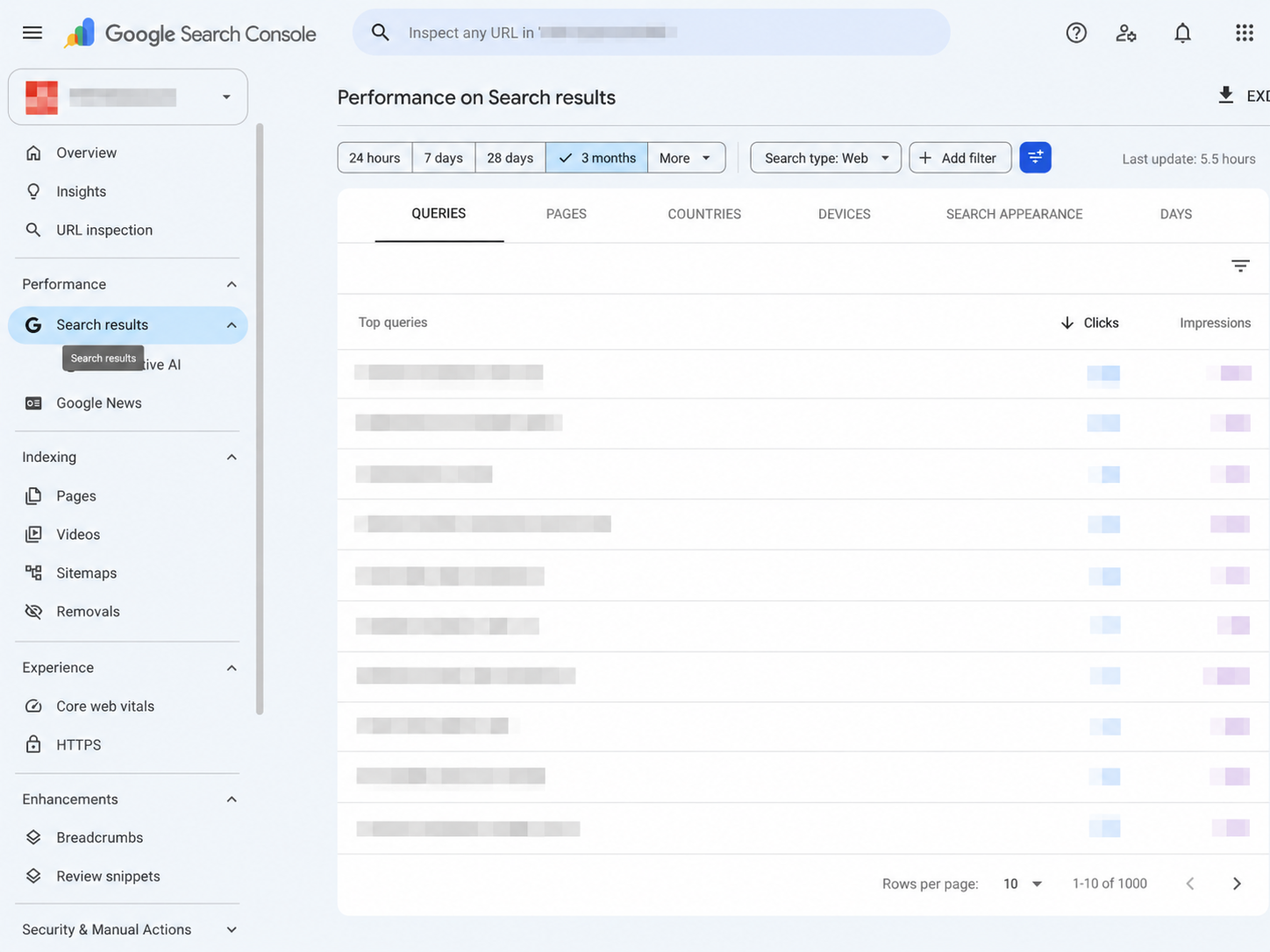Click the Top queries column header
The image size is (1270, 952).
pos(393,323)
